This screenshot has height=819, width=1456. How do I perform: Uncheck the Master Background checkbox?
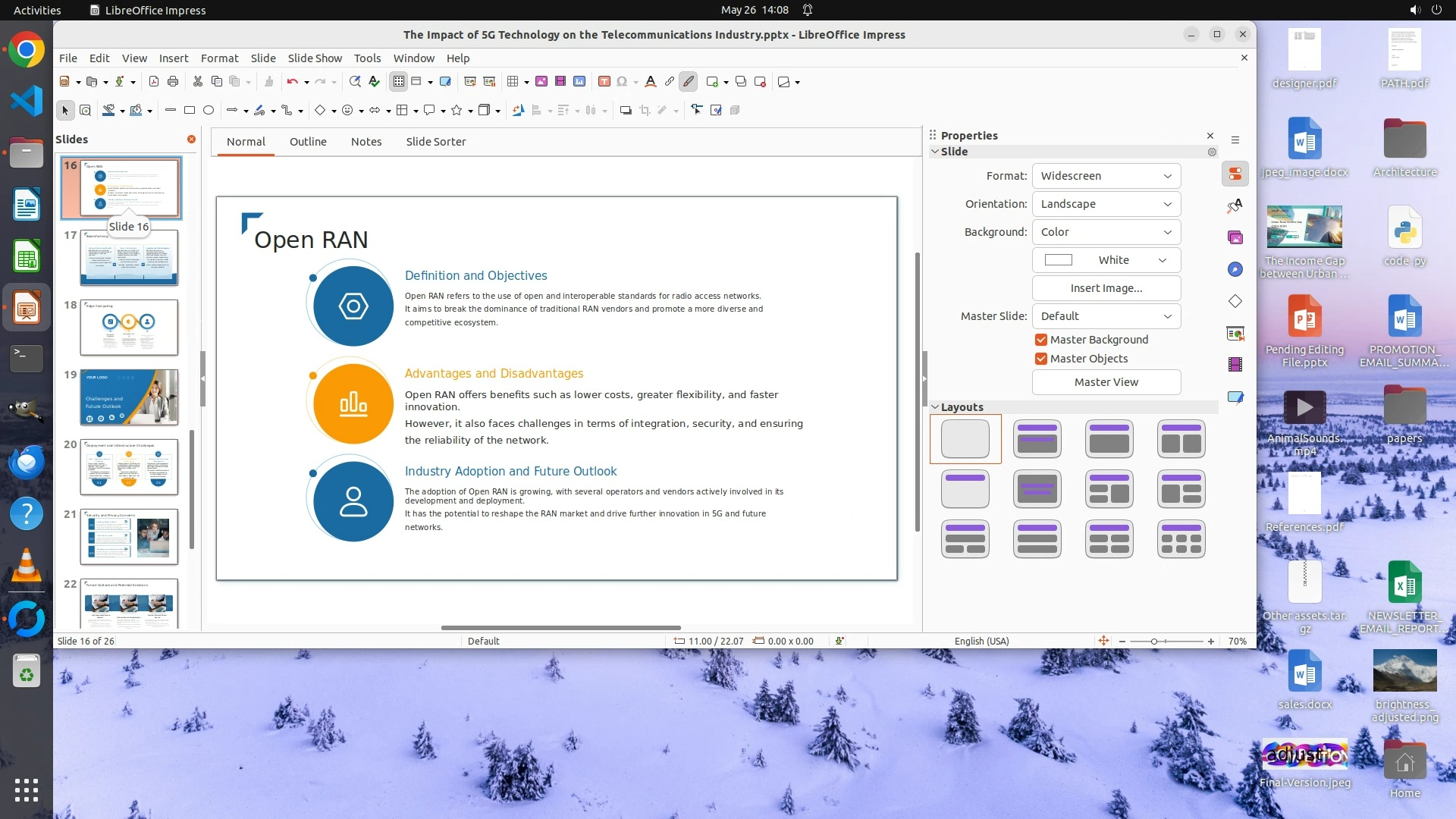tap(1041, 340)
